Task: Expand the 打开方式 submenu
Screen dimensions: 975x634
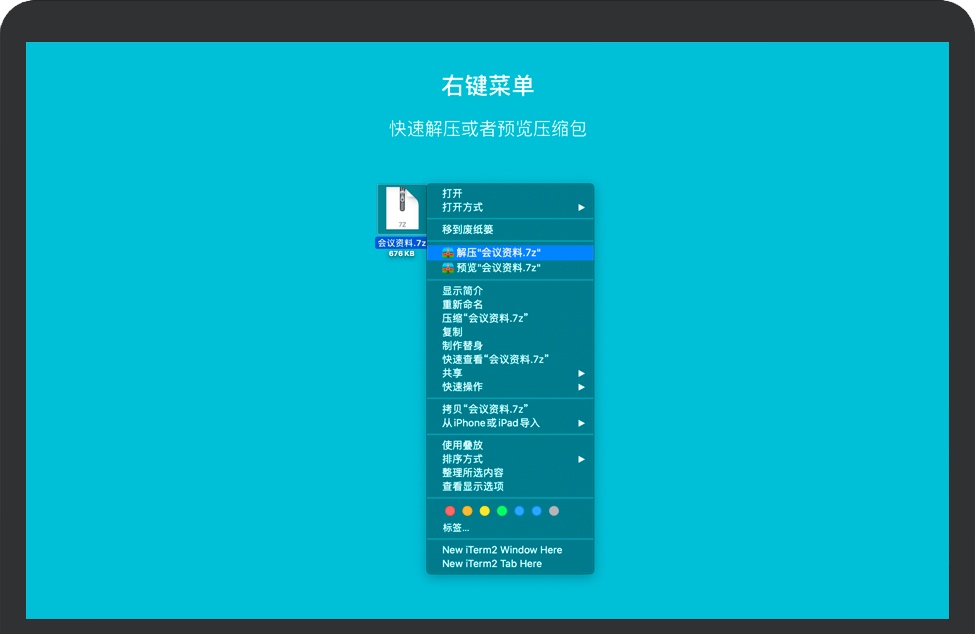Action: [x=463, y=207]
